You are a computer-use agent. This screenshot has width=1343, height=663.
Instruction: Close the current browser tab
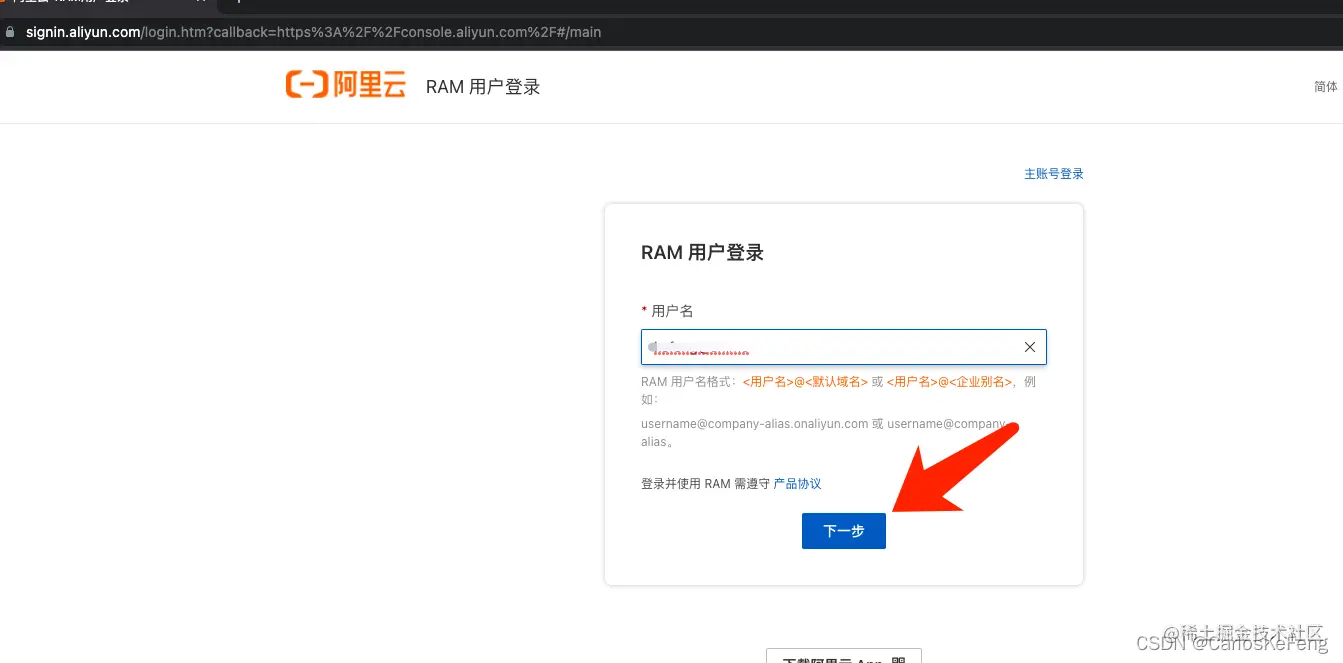point(203,2)
